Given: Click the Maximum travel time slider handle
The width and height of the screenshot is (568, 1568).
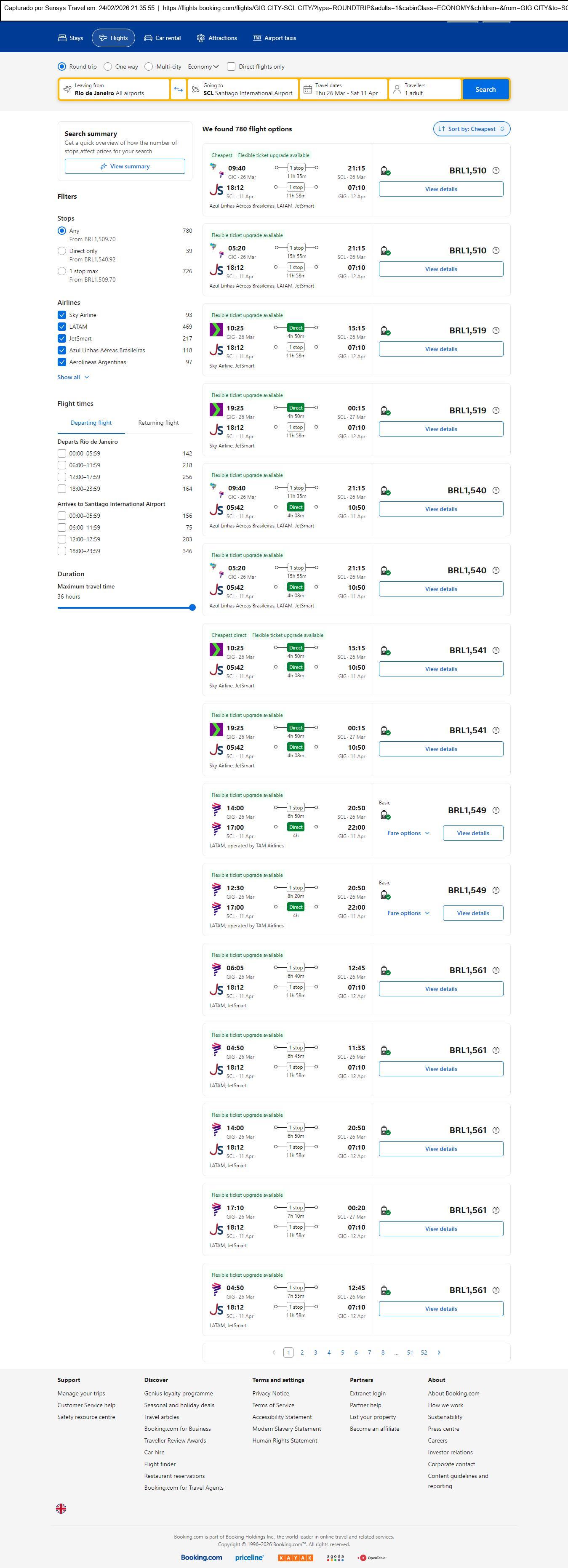Looking at the screenshot, I should point(192,607).
